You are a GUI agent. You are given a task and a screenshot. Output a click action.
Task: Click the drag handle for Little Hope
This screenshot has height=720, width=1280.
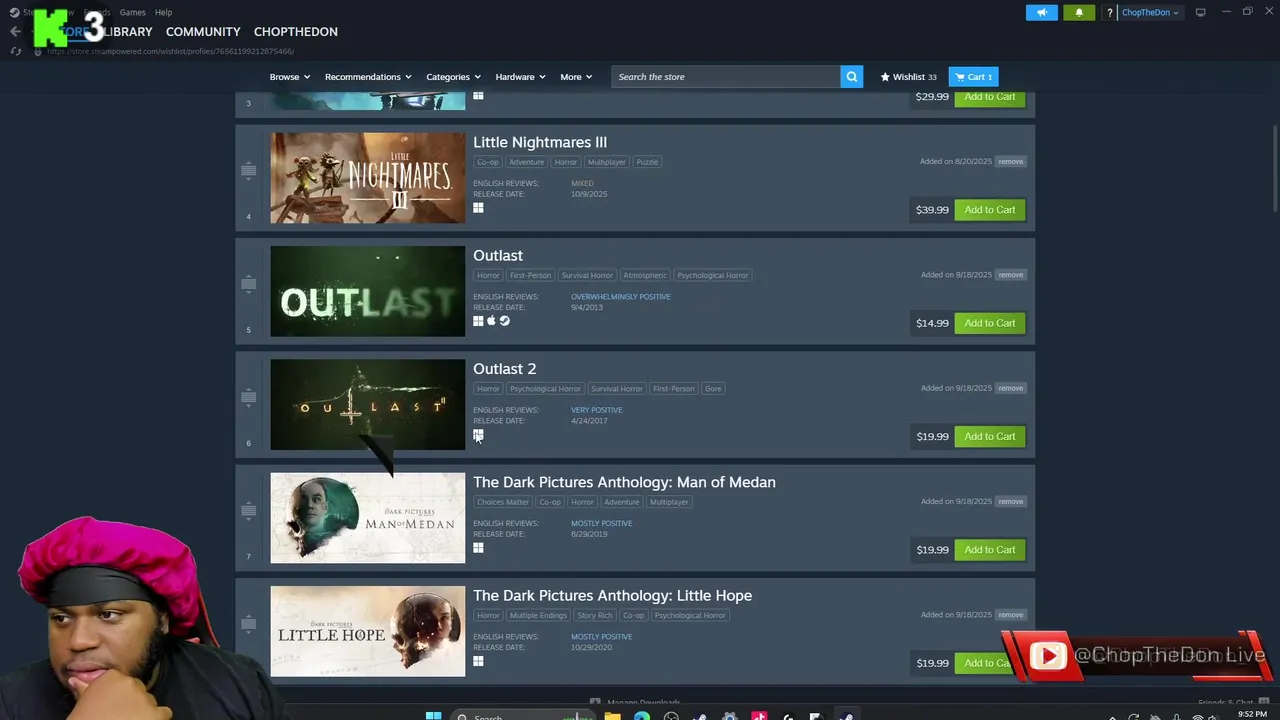tap(248, 623)
